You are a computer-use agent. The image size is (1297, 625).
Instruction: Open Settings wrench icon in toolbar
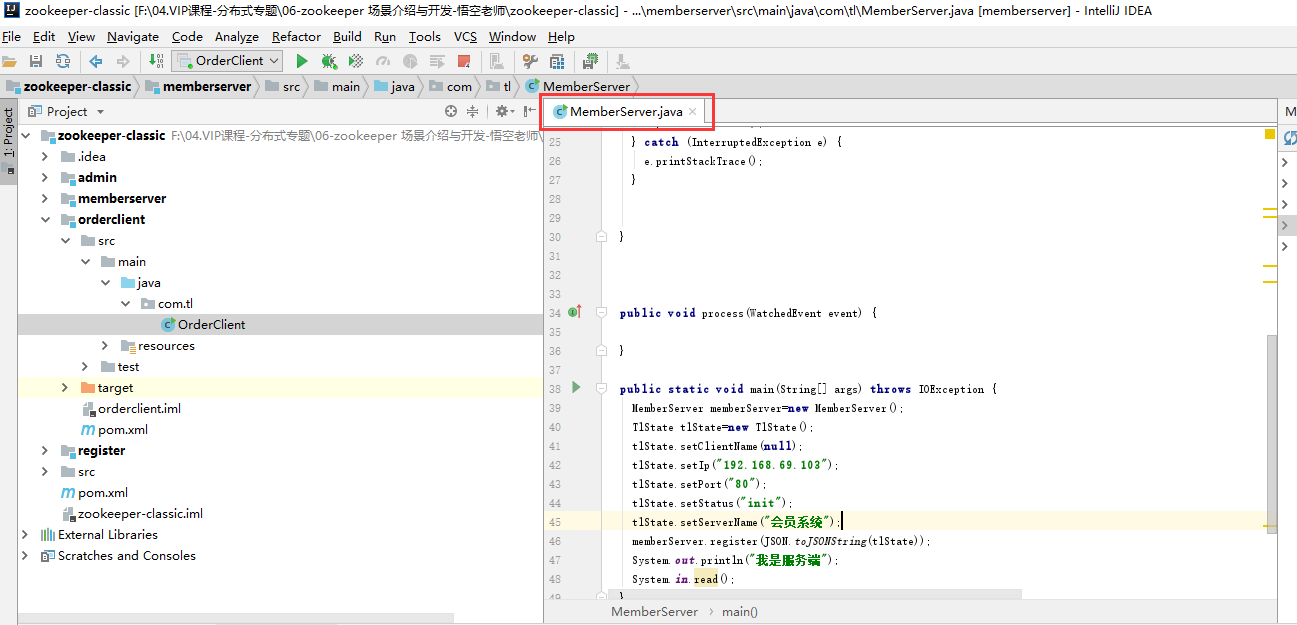click(530, 61)
